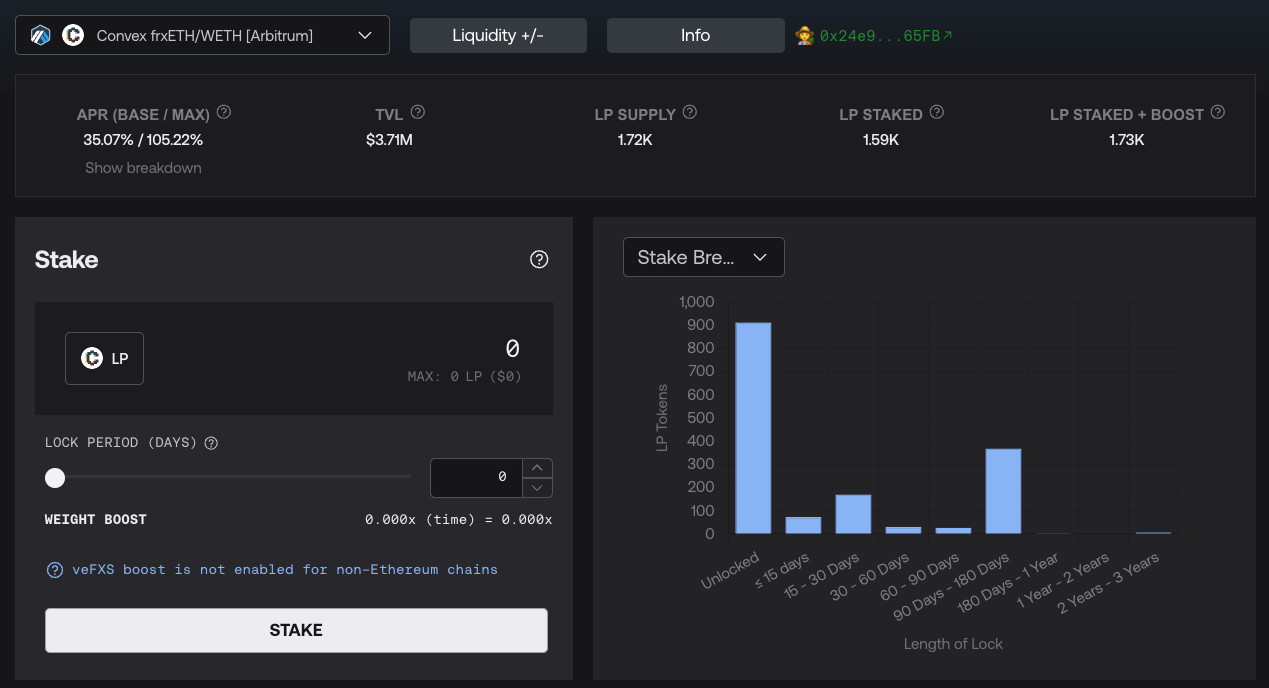Click the lock period slider handle
This screenshot has width=1269, height=688.
point(55,478)
